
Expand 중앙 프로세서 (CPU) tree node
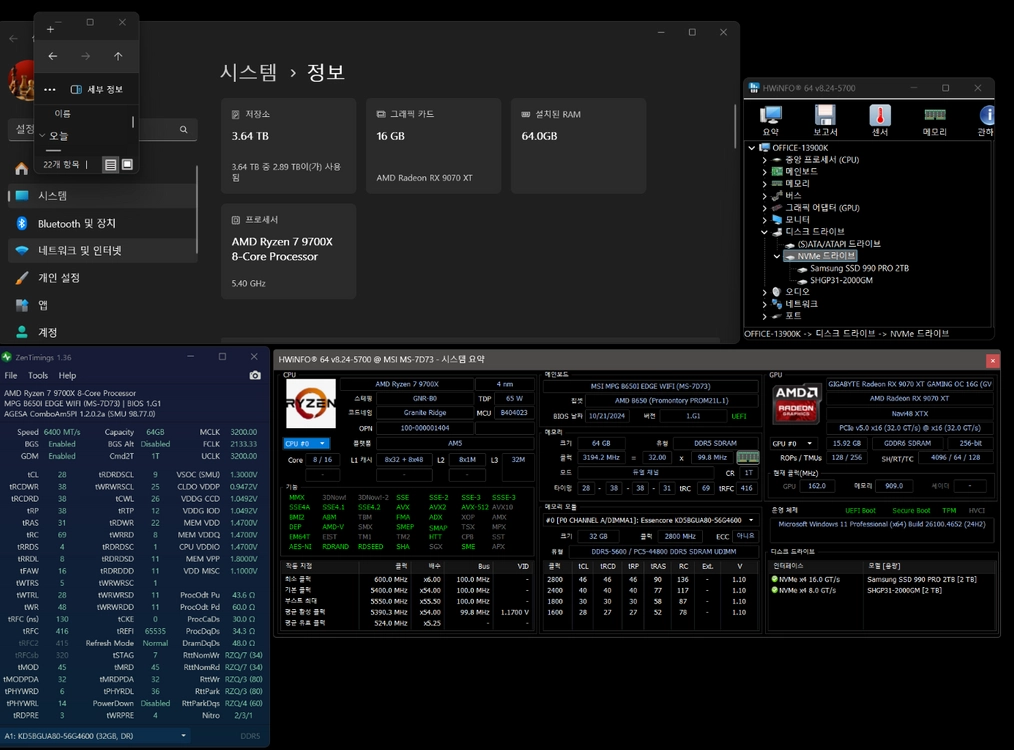point(764,160)
